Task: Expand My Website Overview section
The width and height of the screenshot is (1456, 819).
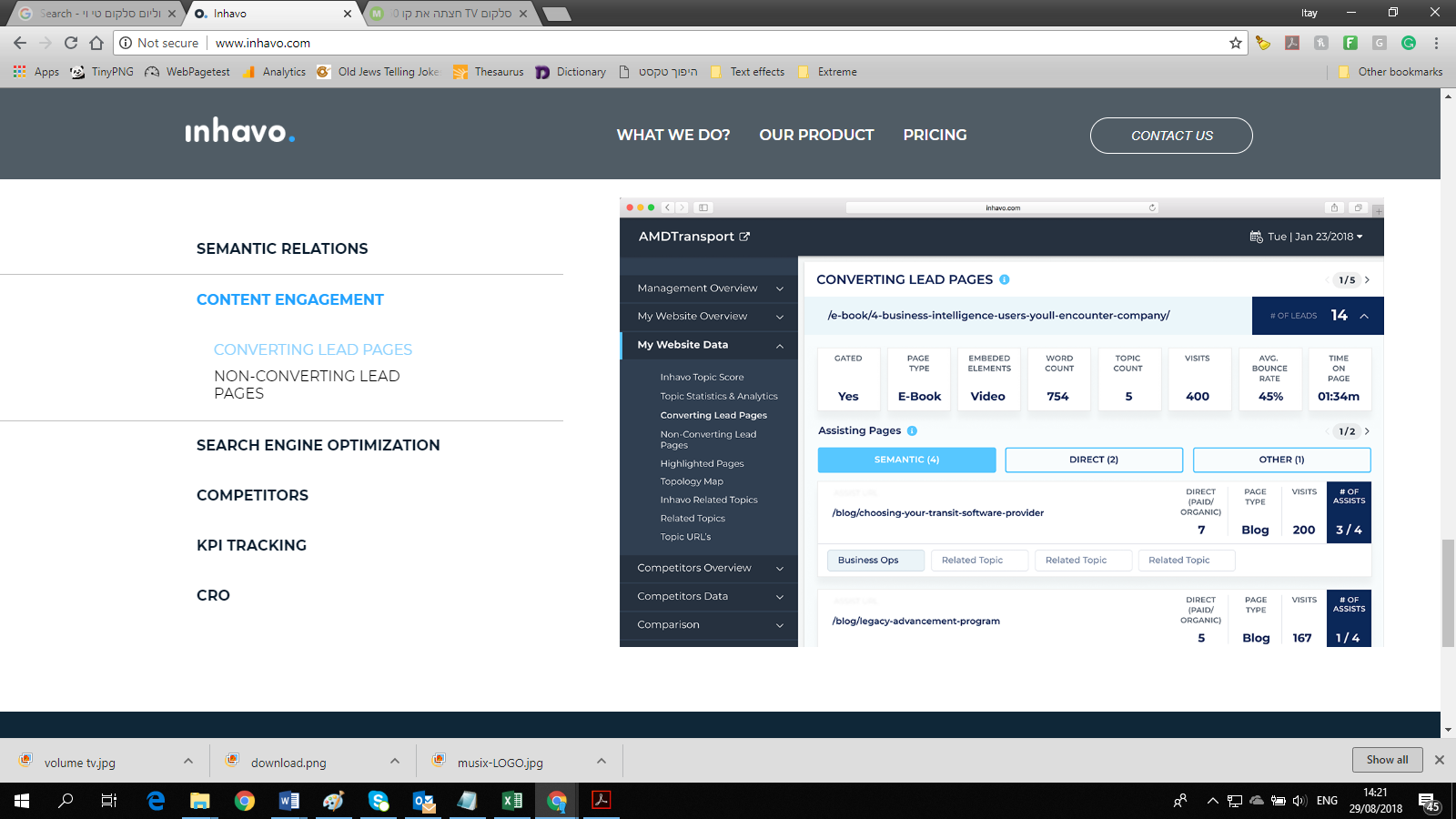Action: [709, 317]
